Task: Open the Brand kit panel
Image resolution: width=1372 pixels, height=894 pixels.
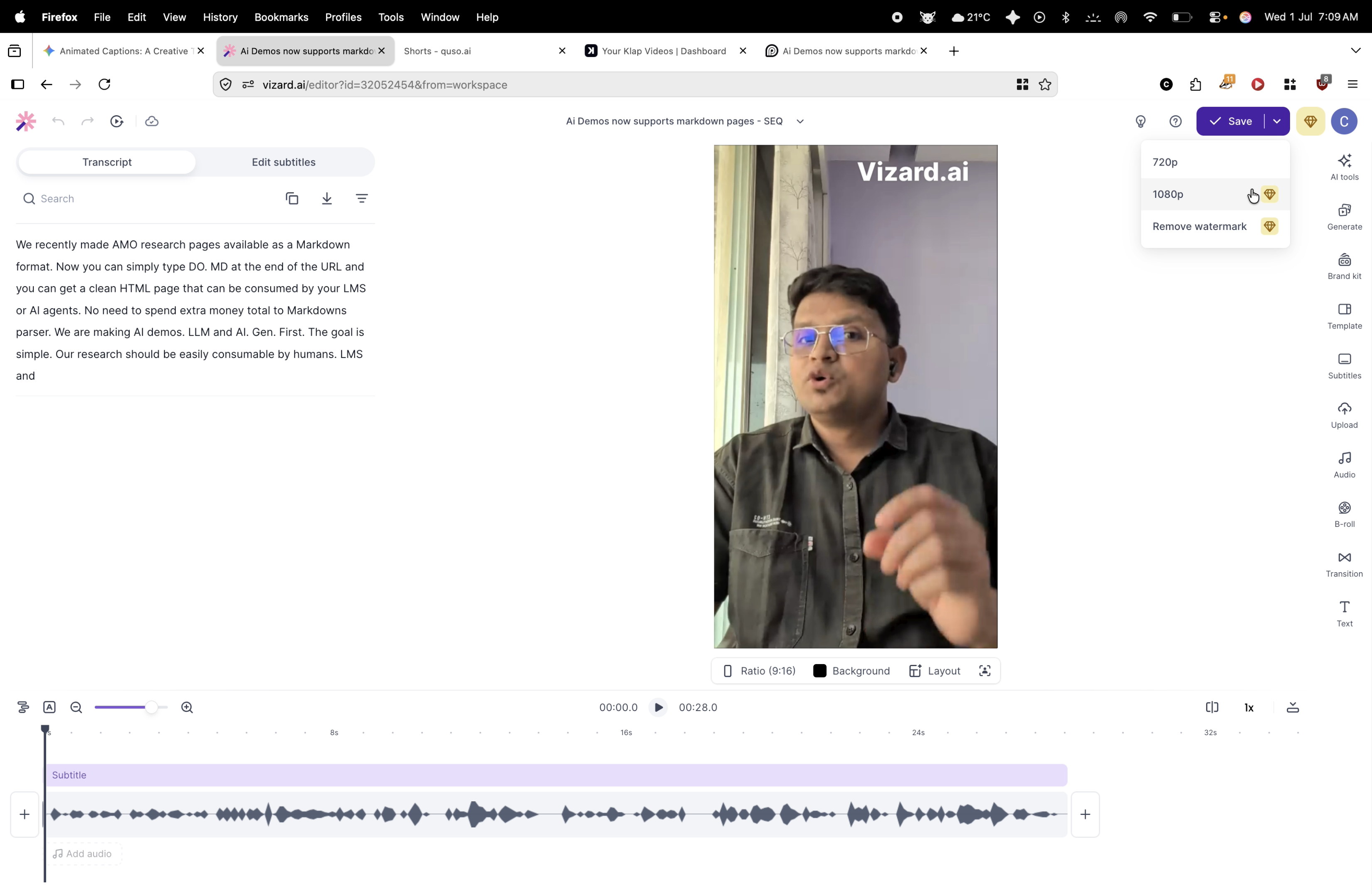Action: [1344, 266]
